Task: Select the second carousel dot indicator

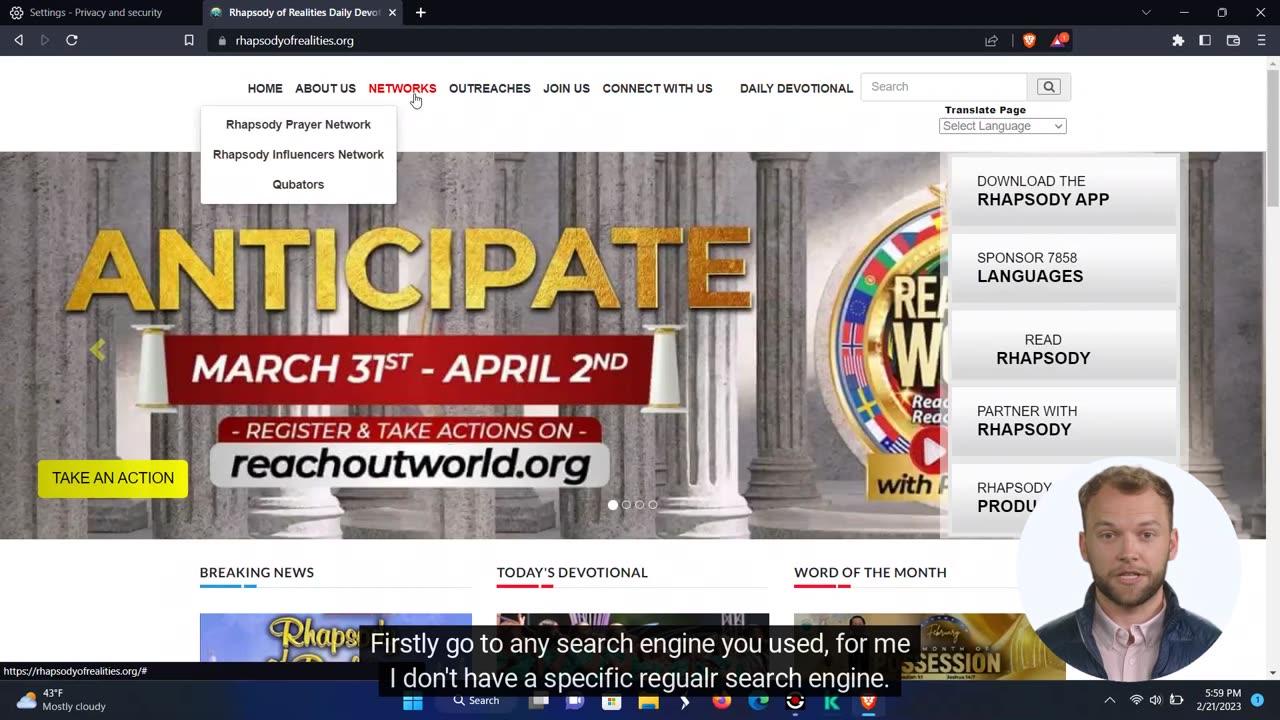Action: pyautogui.click(x=626, y=505)
